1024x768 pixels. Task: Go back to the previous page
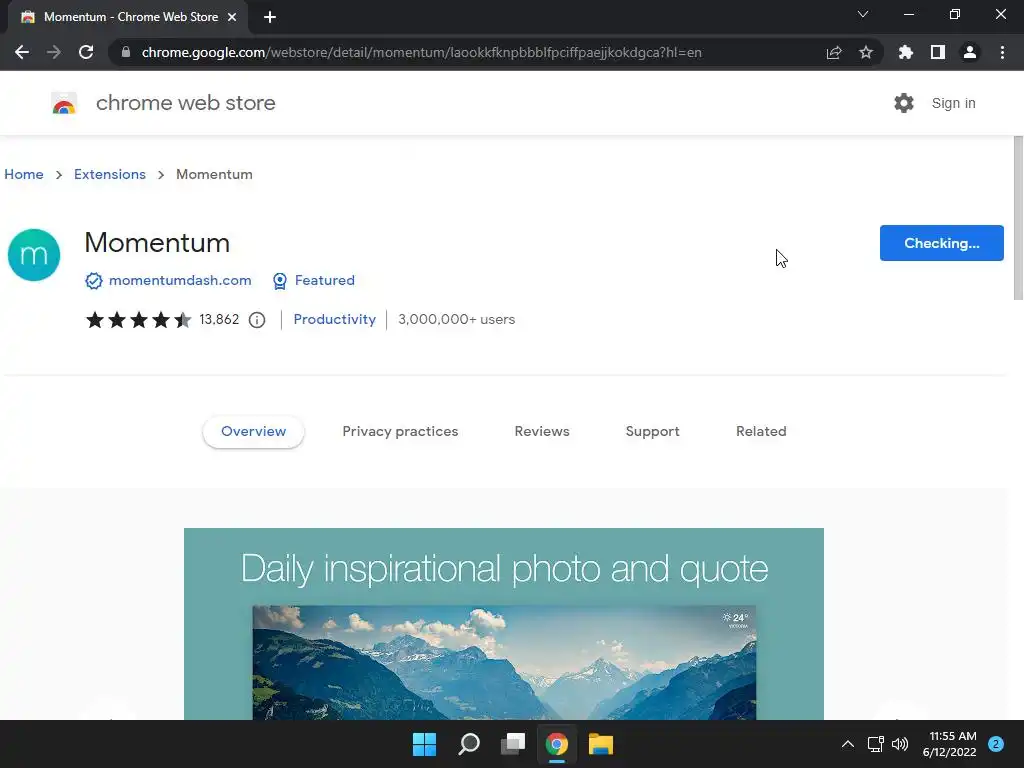click(22, 52)
